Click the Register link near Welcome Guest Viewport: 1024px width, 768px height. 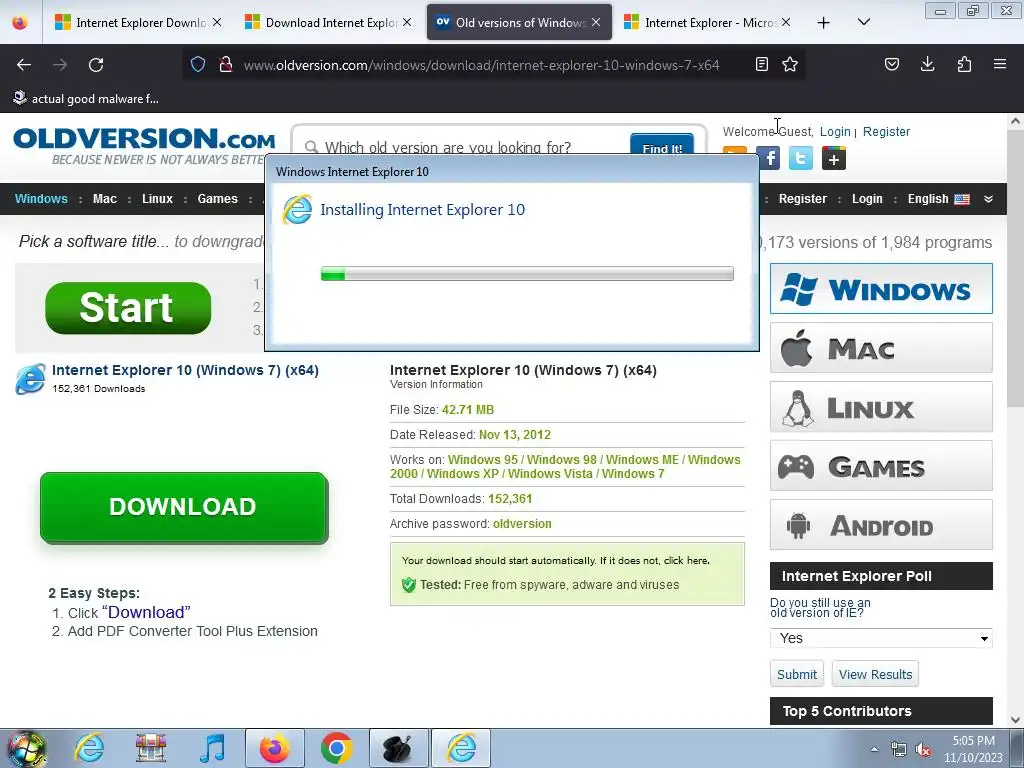(886, 131)
